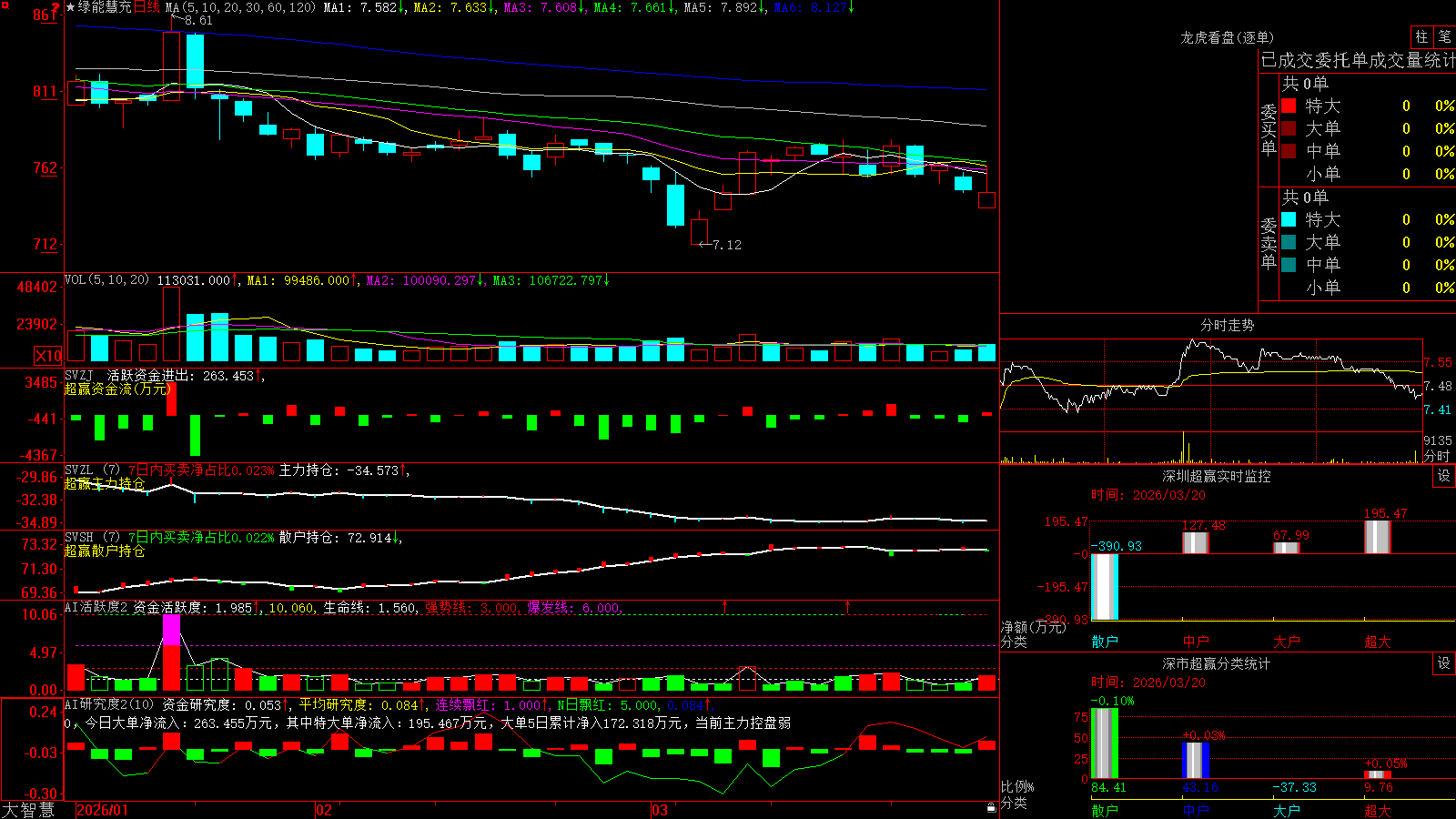Click the 7.12 low price label
1456x819 pixels.
pos(727,245)
